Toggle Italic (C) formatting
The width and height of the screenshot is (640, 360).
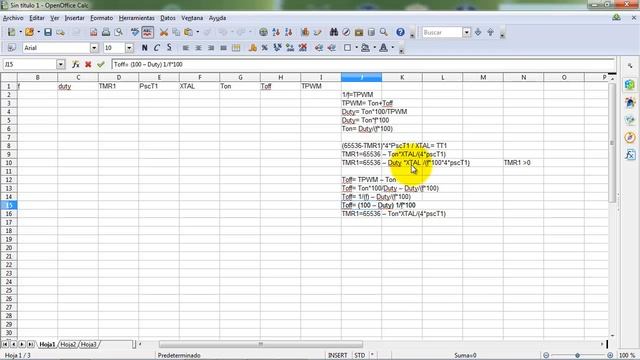pos(157,48)
